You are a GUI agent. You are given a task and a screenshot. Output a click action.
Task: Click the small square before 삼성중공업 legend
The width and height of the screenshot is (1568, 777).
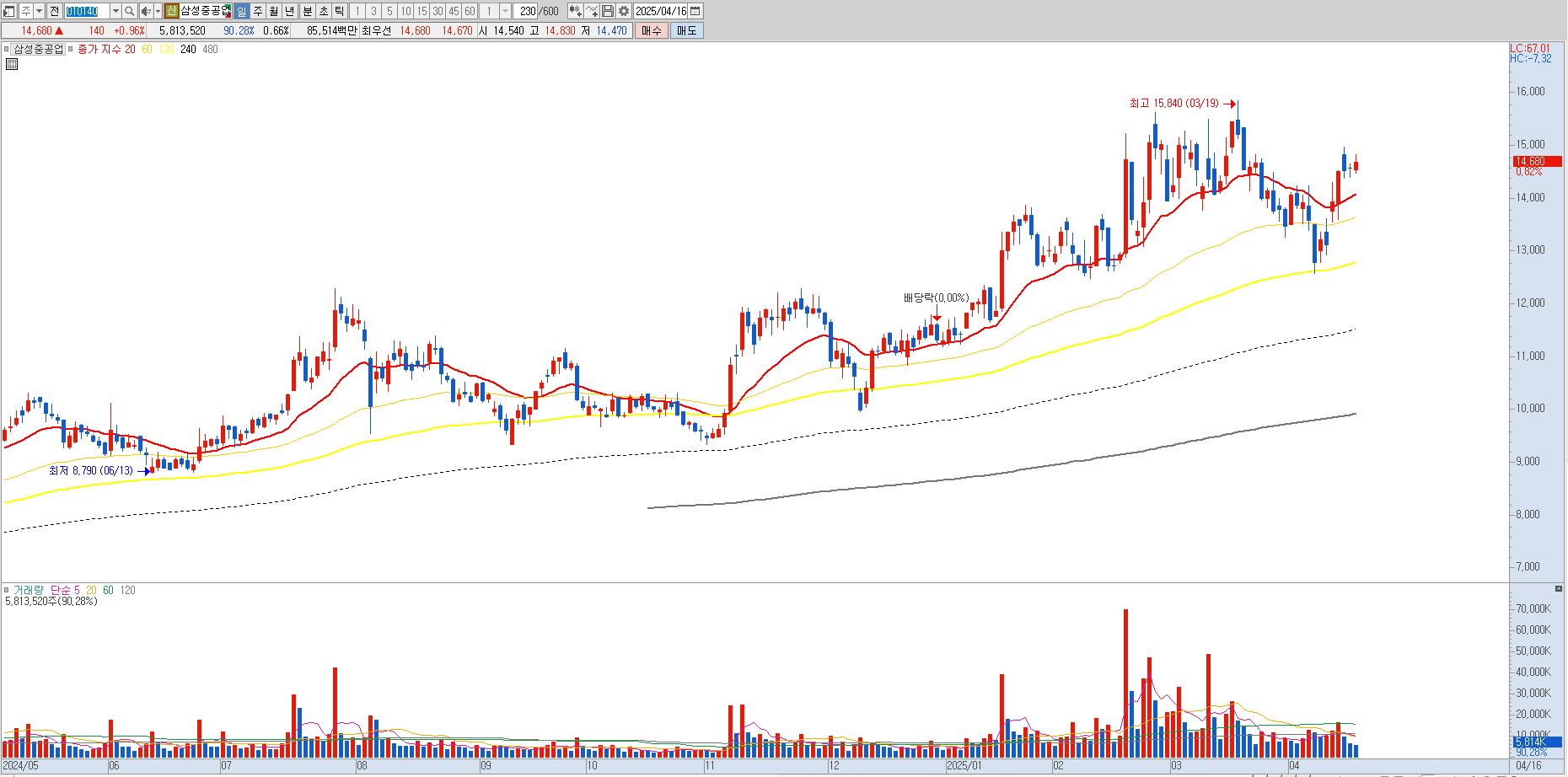7,49
